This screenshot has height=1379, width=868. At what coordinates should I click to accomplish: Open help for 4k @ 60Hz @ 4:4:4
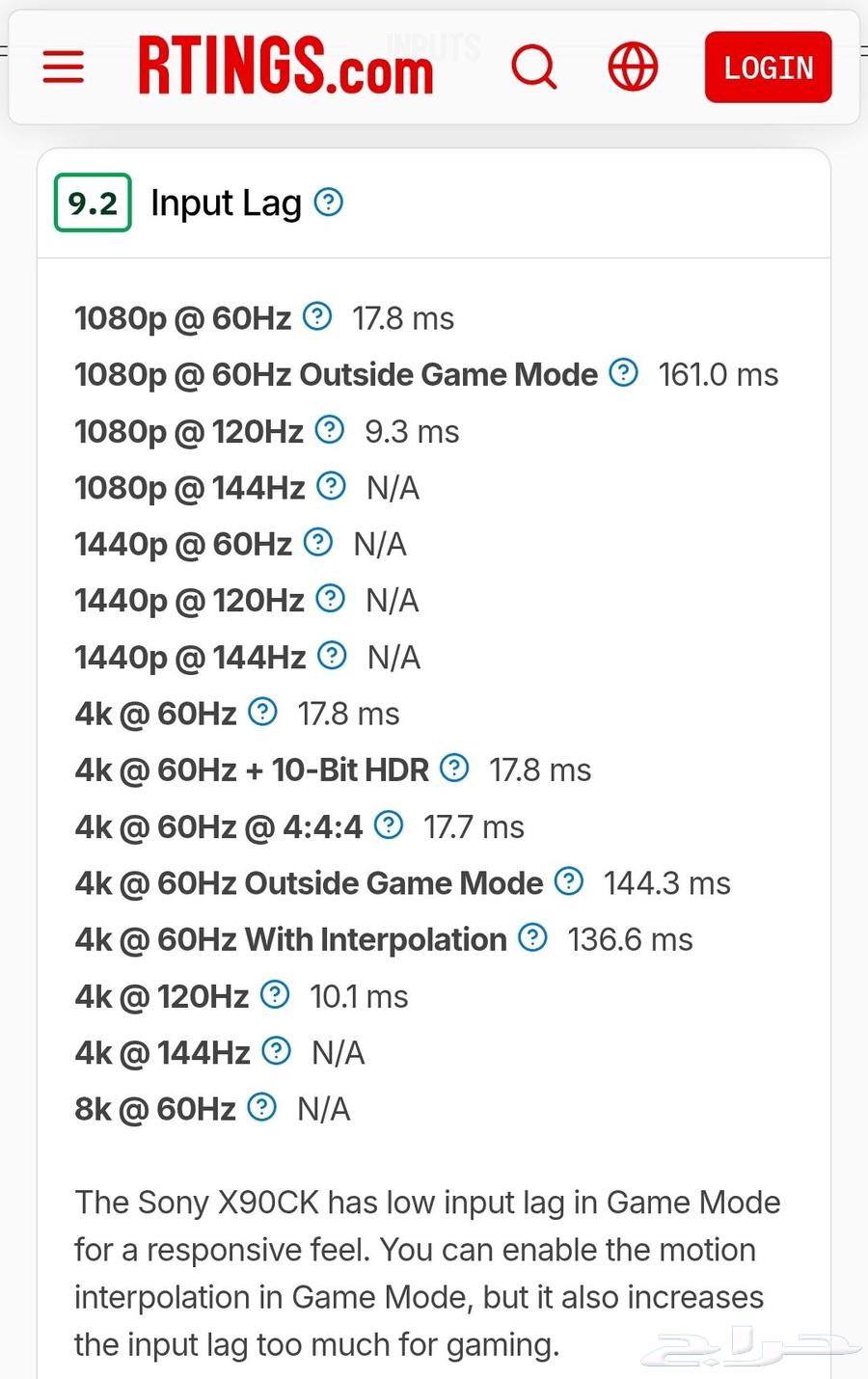pos(389,825)
